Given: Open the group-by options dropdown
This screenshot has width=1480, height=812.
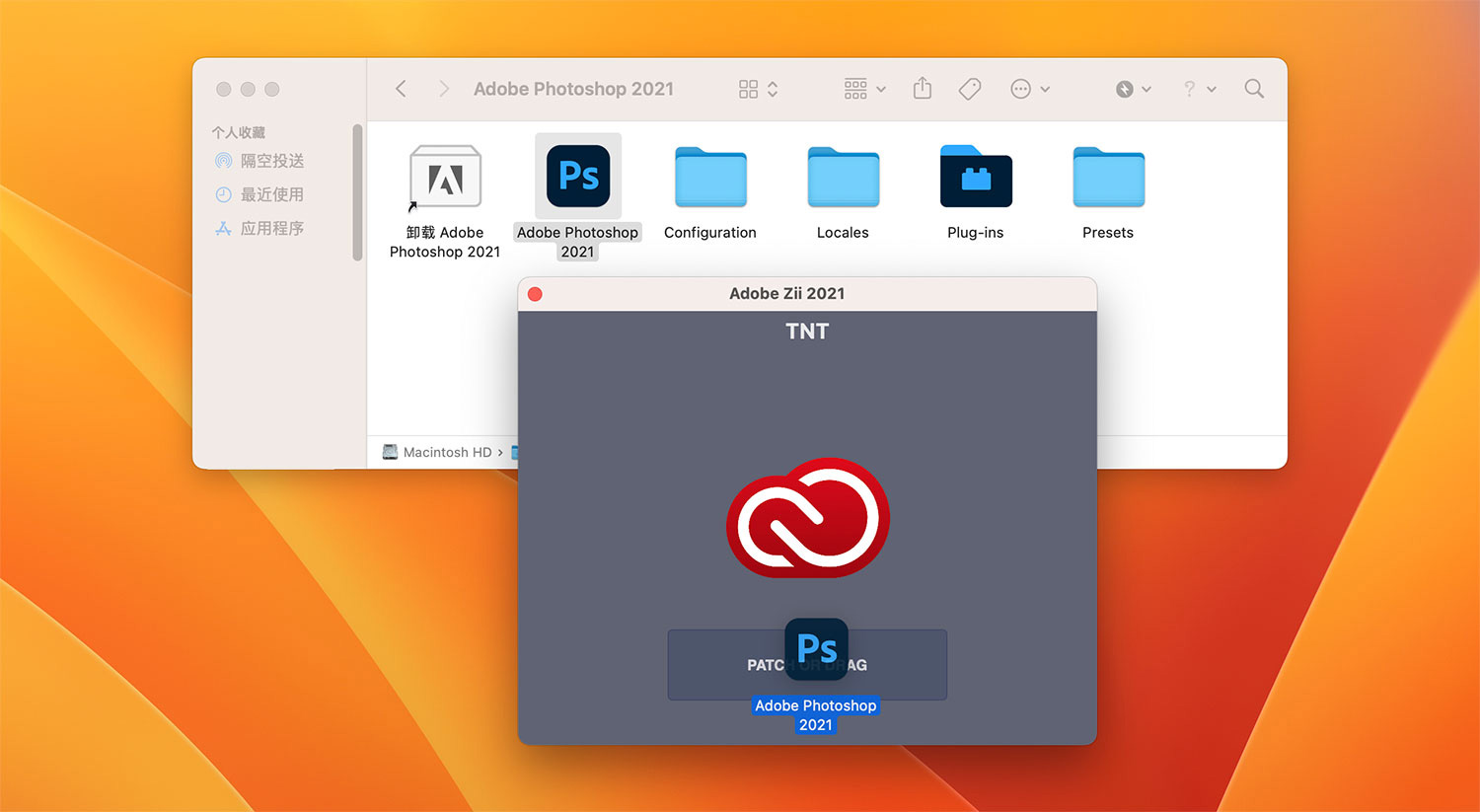Looking at the screenshot, I should [864, 89].
